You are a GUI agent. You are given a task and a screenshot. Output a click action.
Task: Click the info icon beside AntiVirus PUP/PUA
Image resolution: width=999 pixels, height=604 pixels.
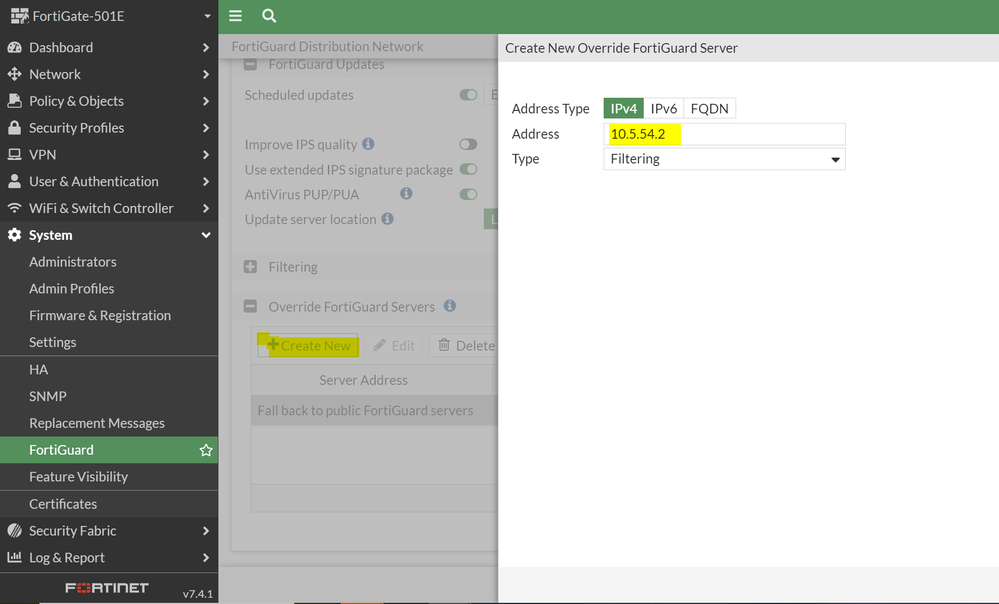[x=406, y=194]
